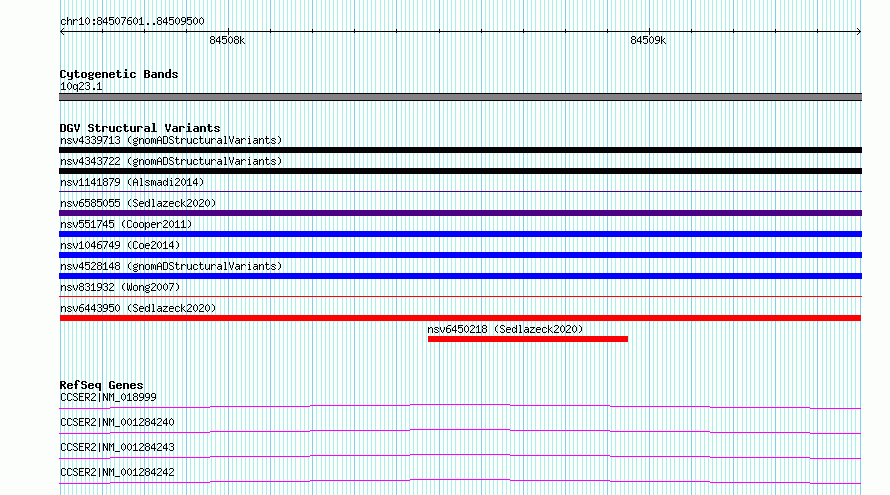
Task: Open transcript CCSER2|NM_001284242 label
Action: pyautogui.click(x=117, y=472)
